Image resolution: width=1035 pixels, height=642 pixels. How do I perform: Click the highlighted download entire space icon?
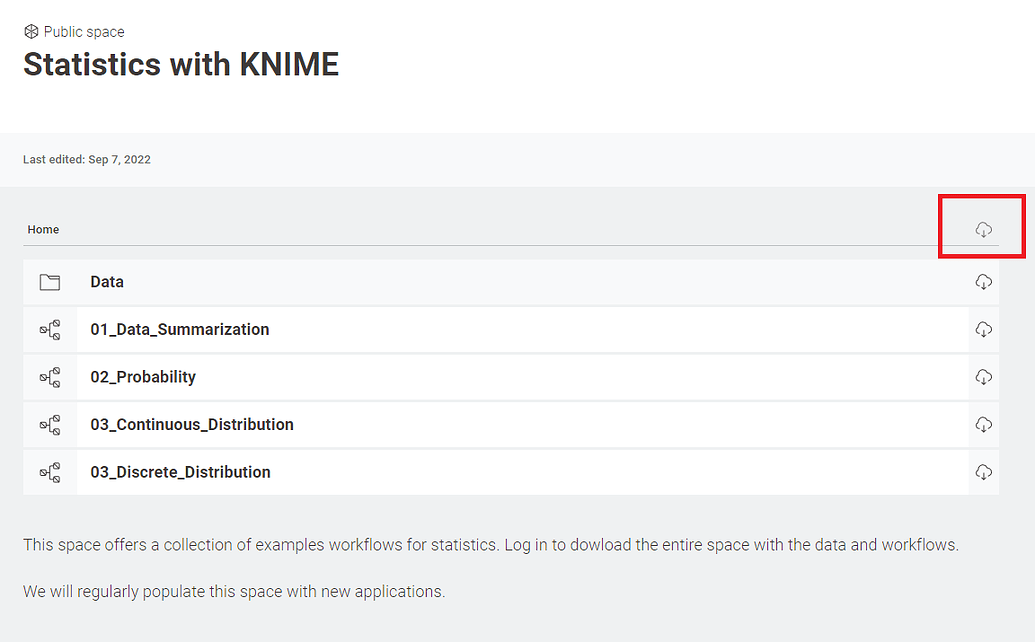pyautogui.click(x=982, y=228)
